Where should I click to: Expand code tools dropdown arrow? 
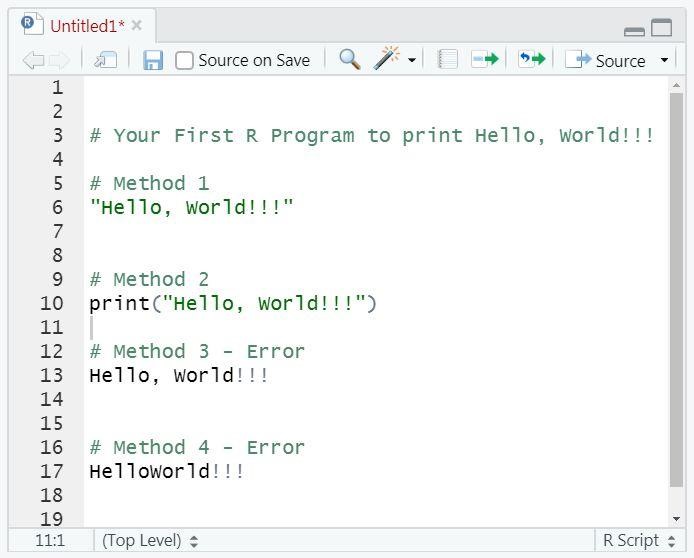click(412, 60)
